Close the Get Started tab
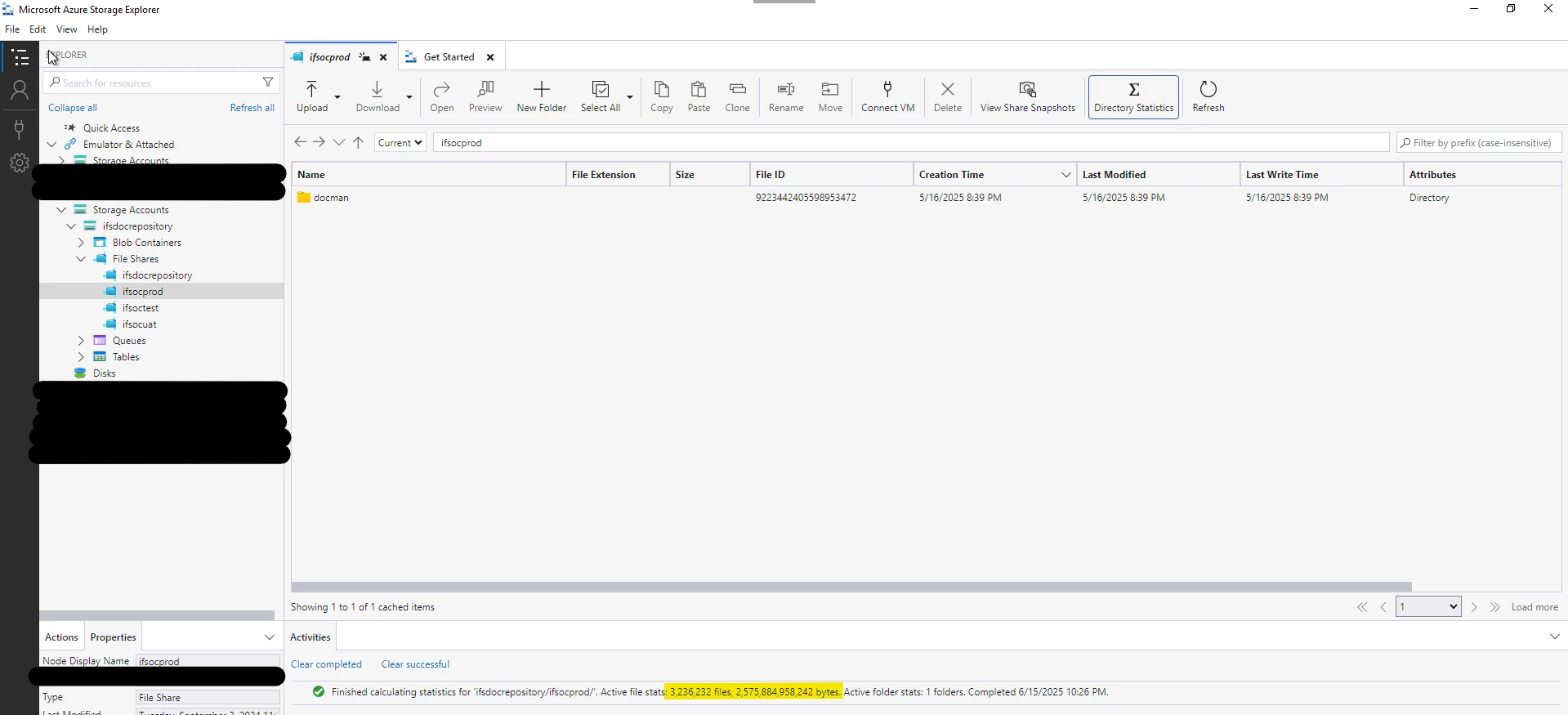This screenshot has height=715, width=1568. pos(490,57)
